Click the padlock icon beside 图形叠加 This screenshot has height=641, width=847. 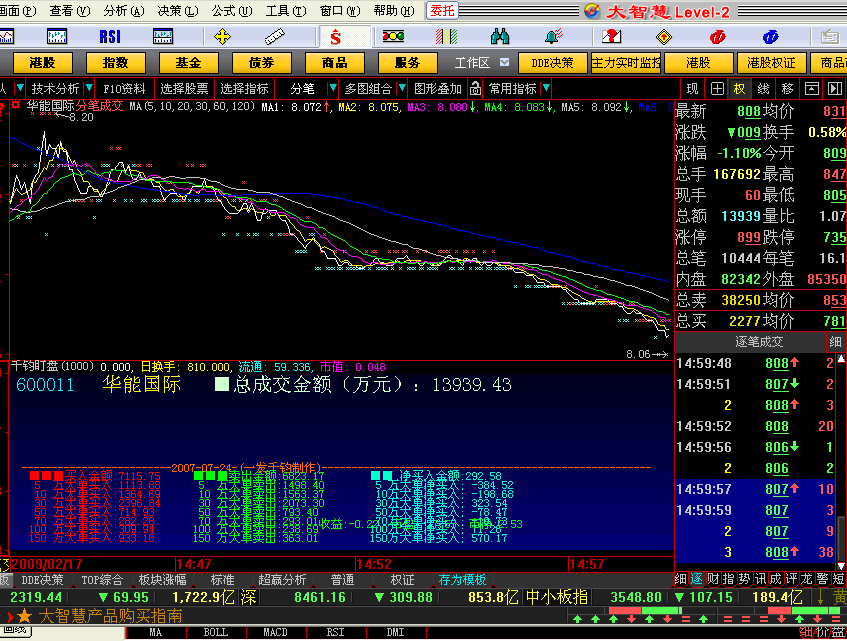point(475,88)
